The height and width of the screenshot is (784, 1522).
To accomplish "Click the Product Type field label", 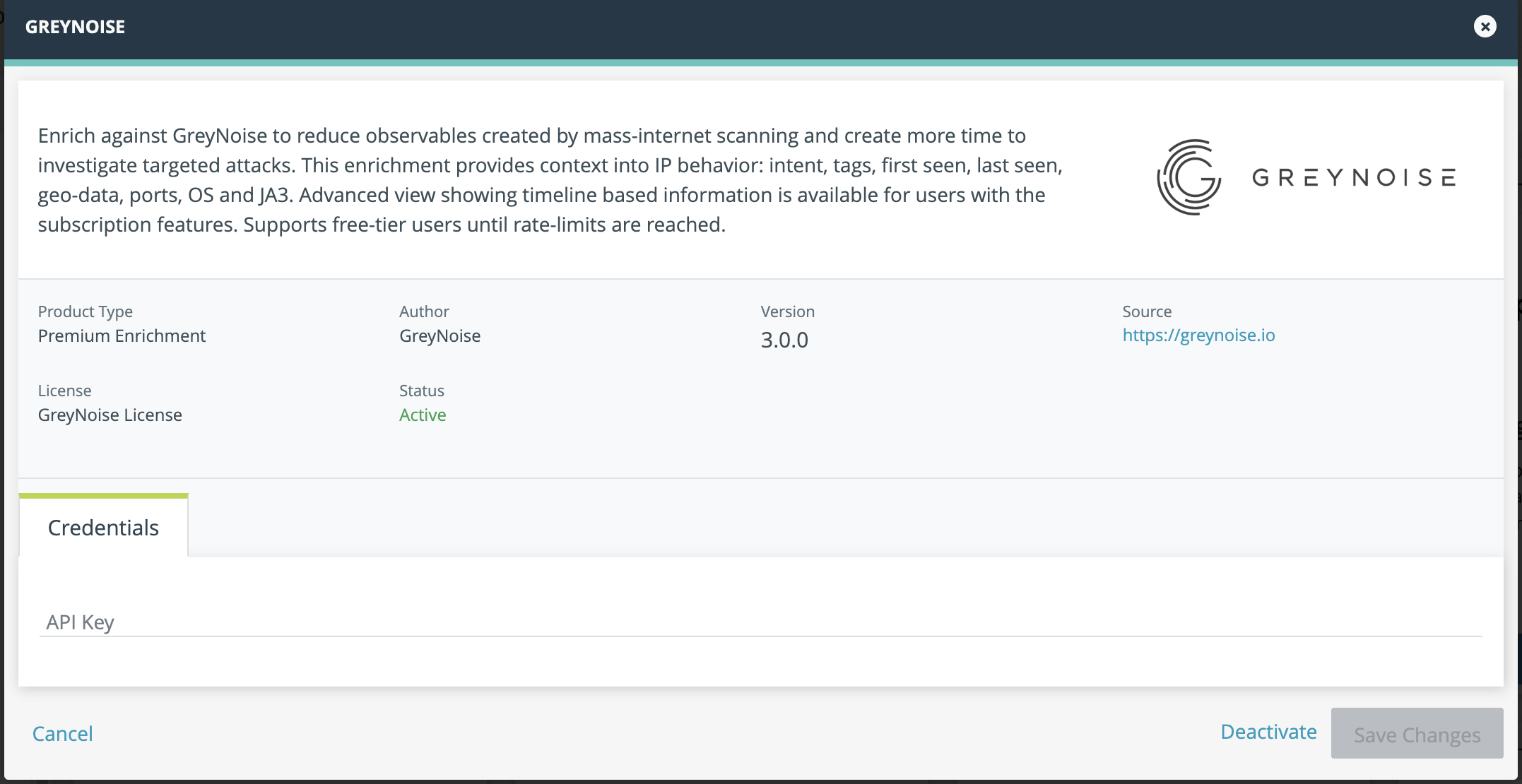I will pos(85,311).
